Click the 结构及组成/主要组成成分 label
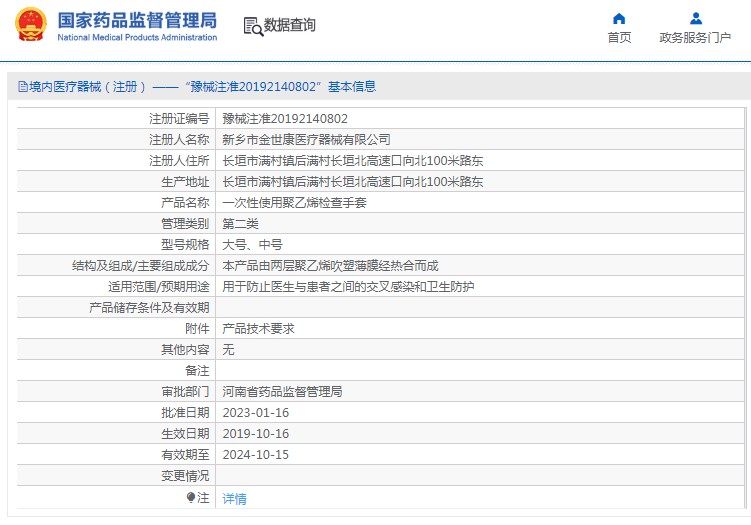Screen dimensions: 751x525 pos(141,265)
